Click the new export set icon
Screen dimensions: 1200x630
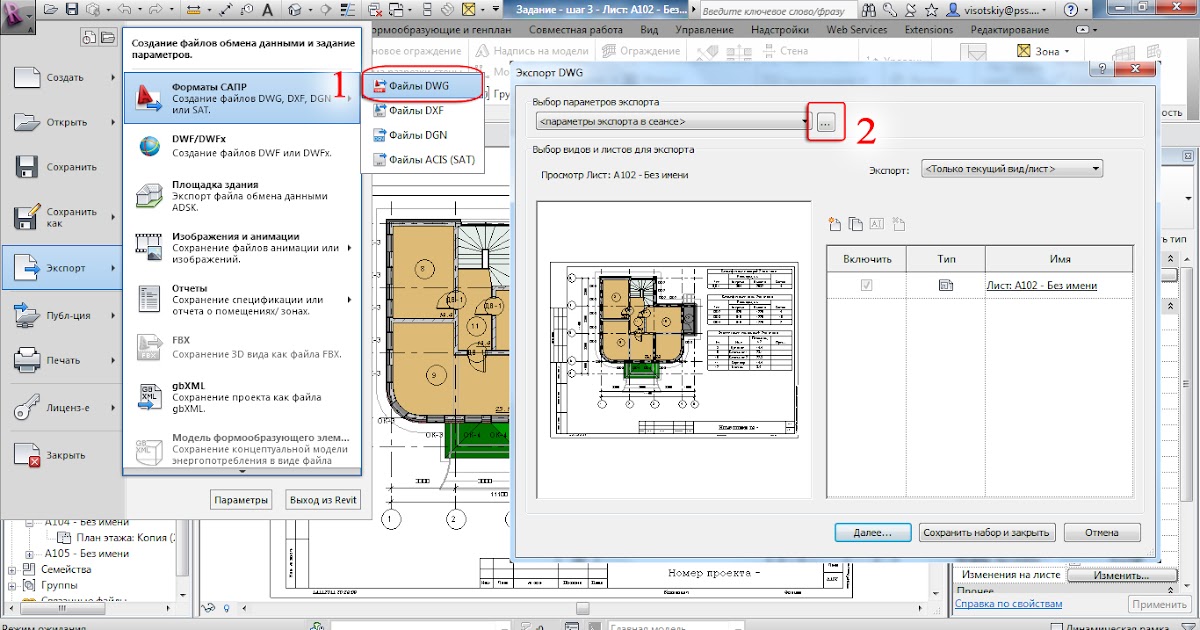pyautogui.click(x=836, y=224)
